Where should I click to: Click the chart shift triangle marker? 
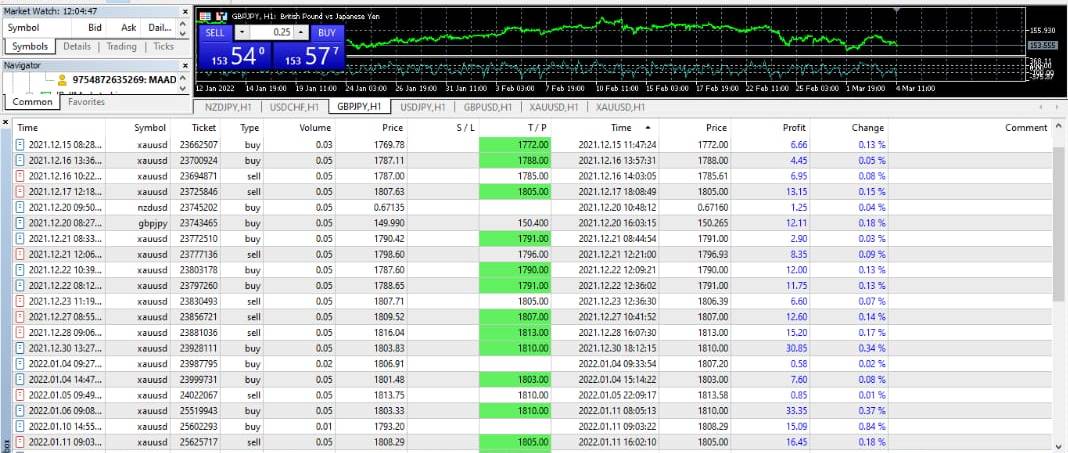[x=896, y=10]
